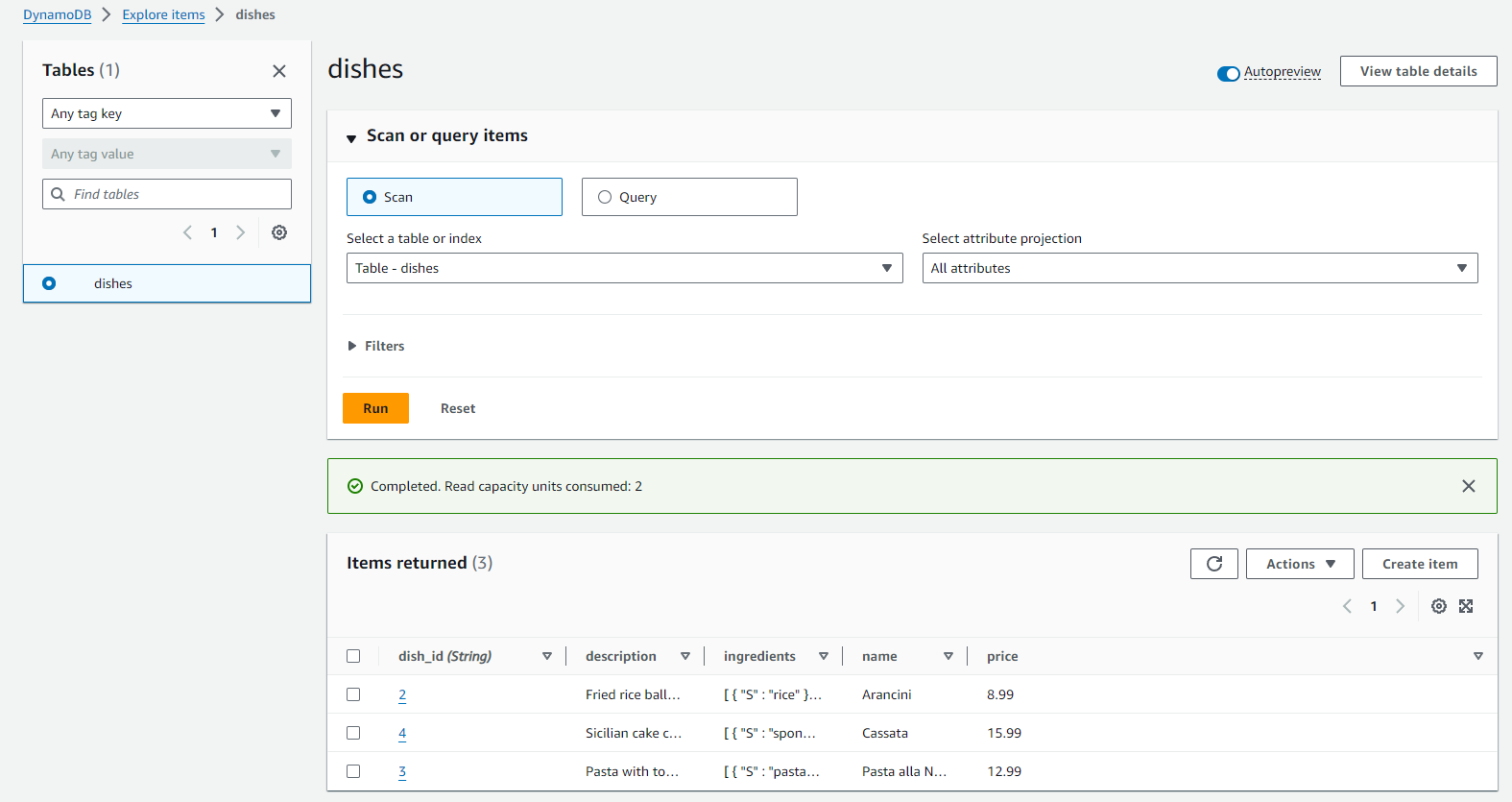
Task: Close the Tables side panel
Action: click(x=279, y=71)
